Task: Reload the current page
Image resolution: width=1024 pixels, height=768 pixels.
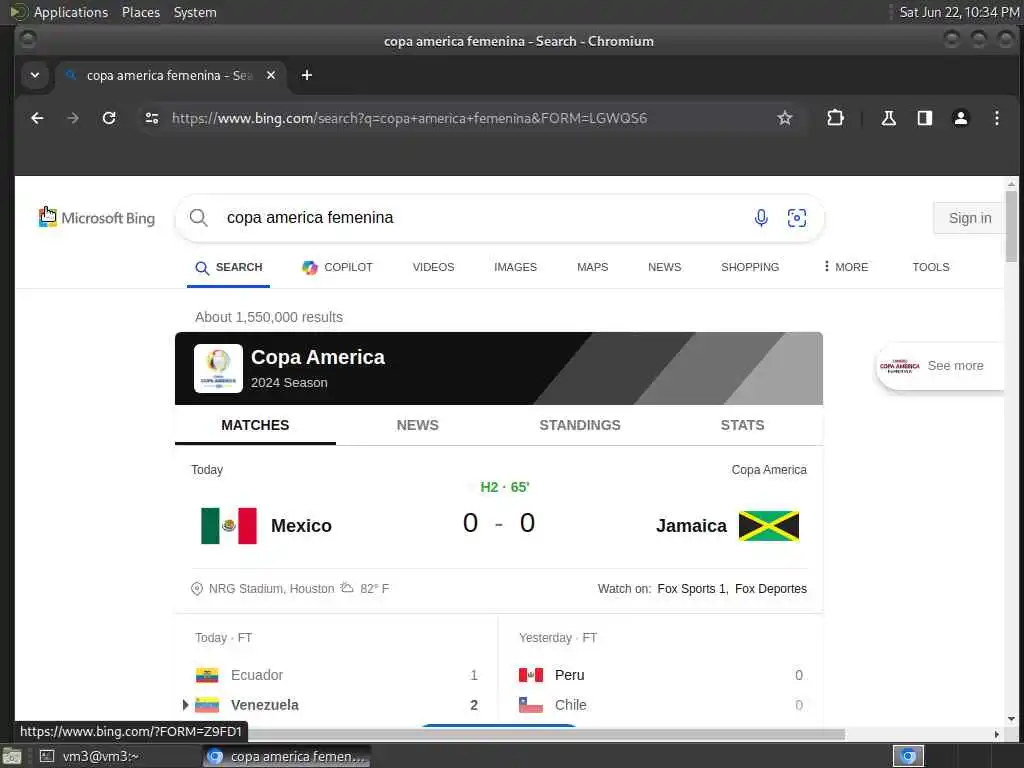Action: coord(109,118)
